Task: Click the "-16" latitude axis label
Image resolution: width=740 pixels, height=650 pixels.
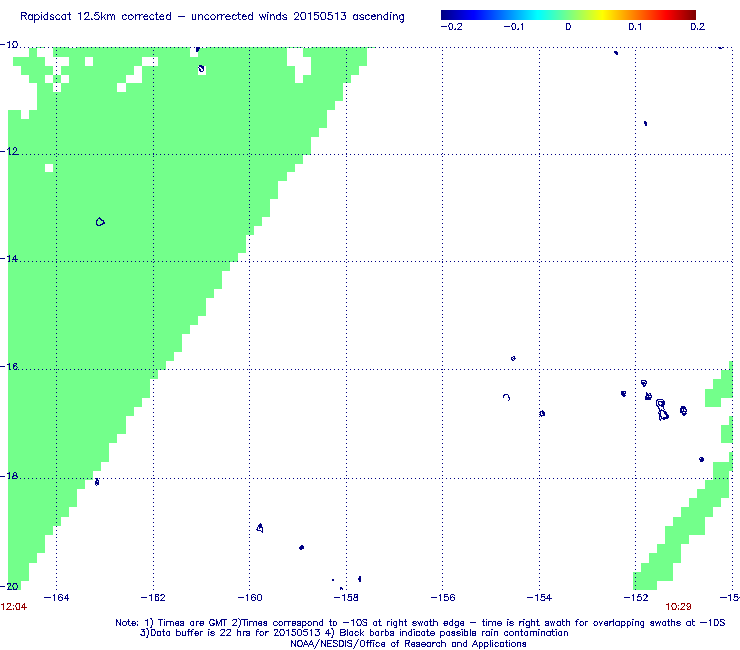Action: pos(9,367)
